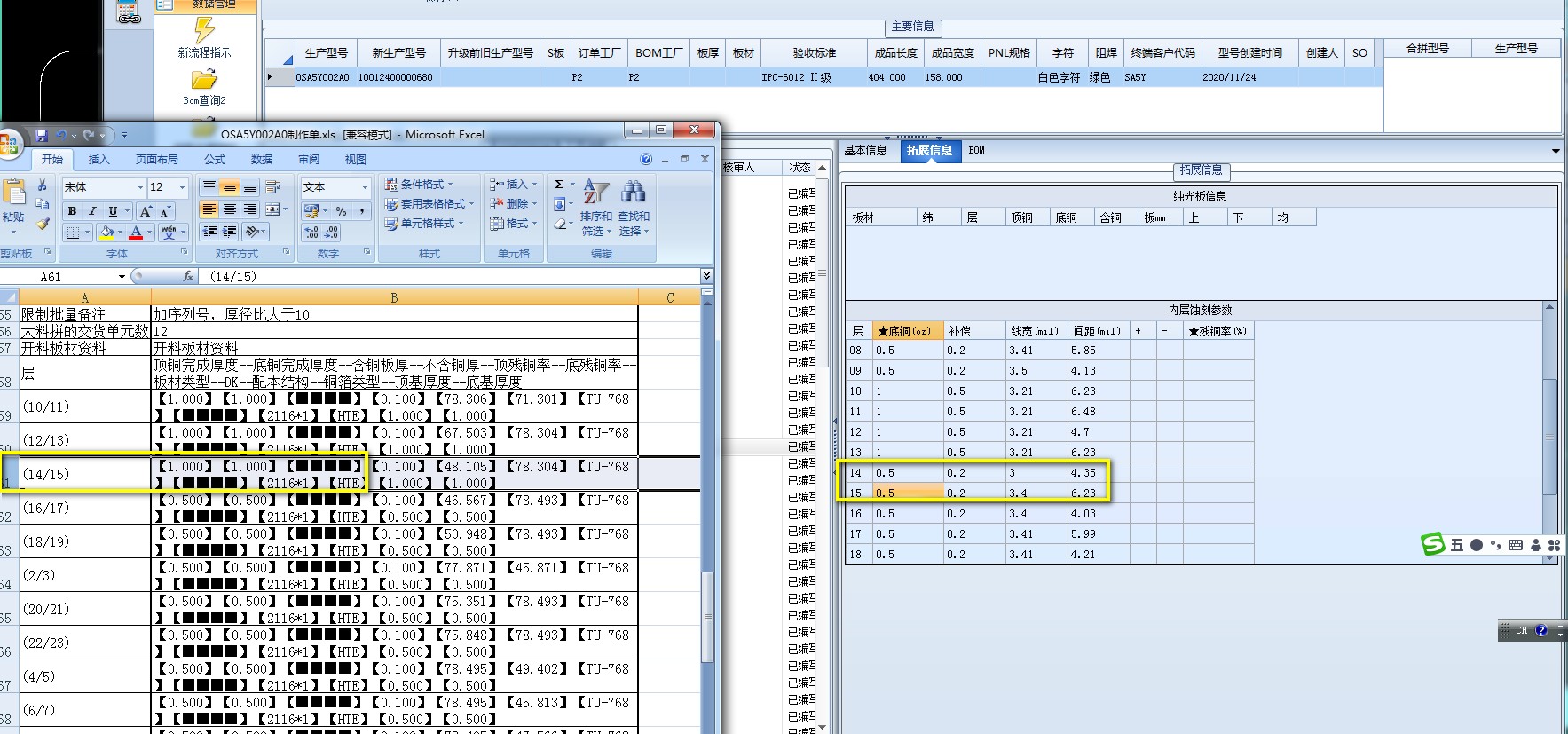Apply comma thousands separator style

pyautogui.click(x=362, y=211)
